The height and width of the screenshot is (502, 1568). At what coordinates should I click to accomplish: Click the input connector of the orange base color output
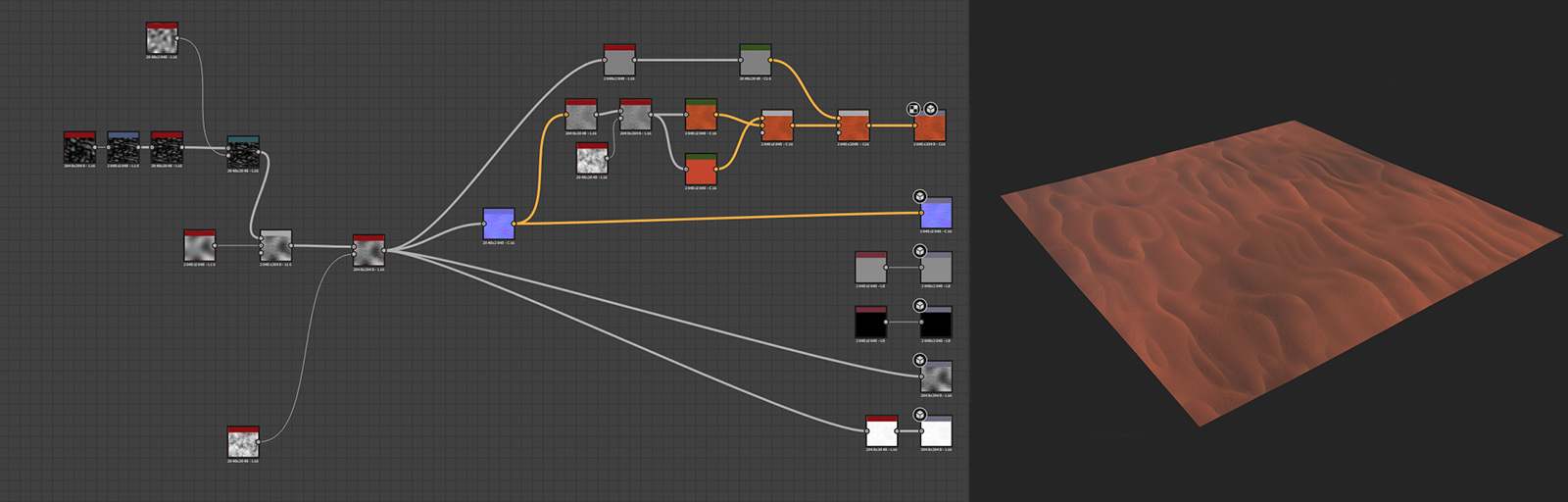point(915,125)
